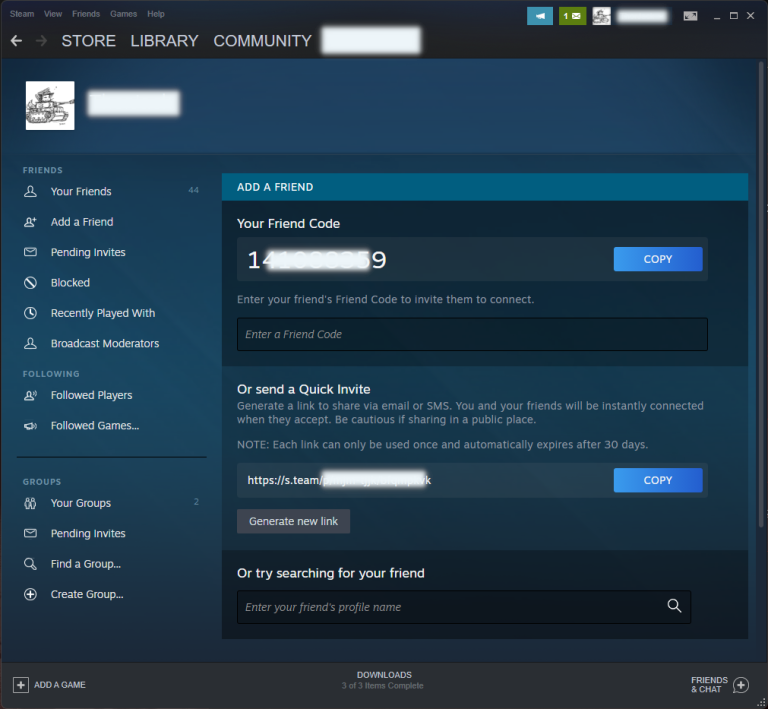Click the search magnifier icon
The width and height of the screenshot is (768, 709).
674,606
